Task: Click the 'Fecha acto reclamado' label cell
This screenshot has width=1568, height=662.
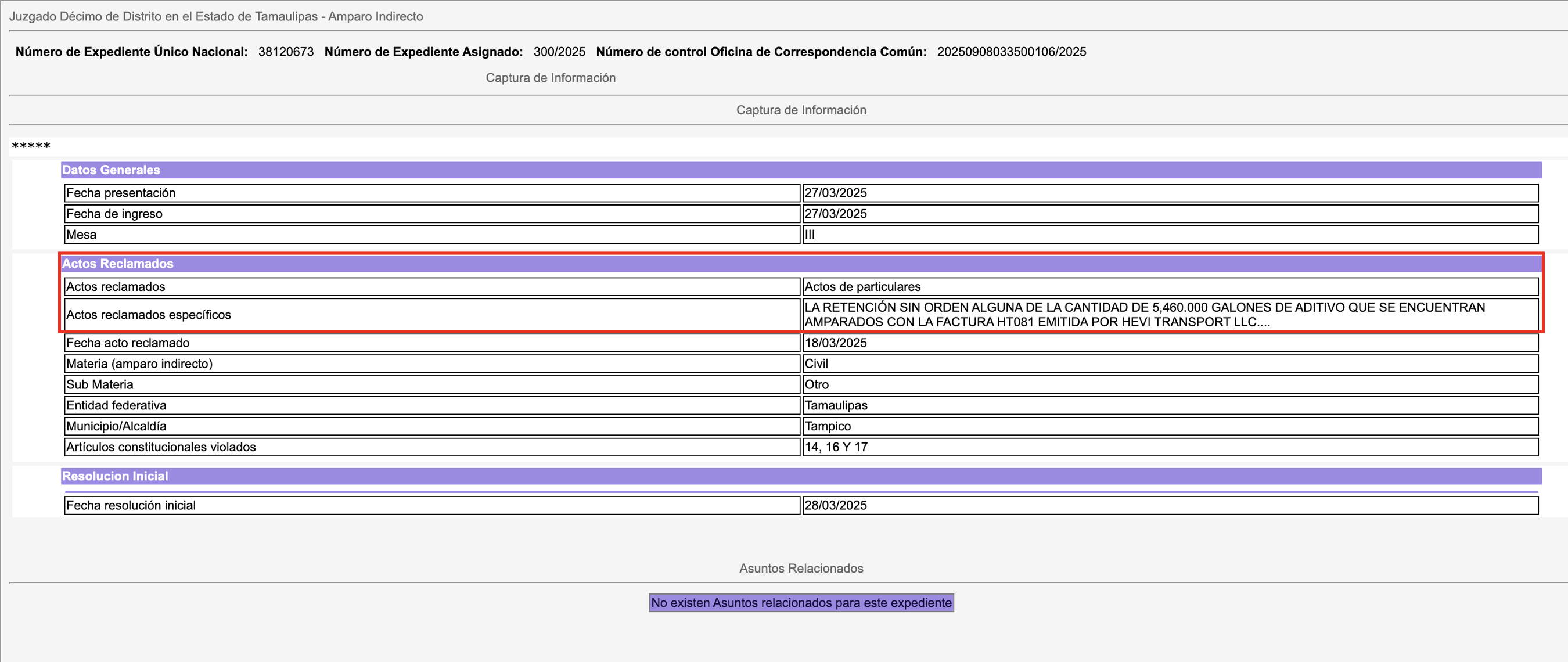Action: (x=432, y=343)
